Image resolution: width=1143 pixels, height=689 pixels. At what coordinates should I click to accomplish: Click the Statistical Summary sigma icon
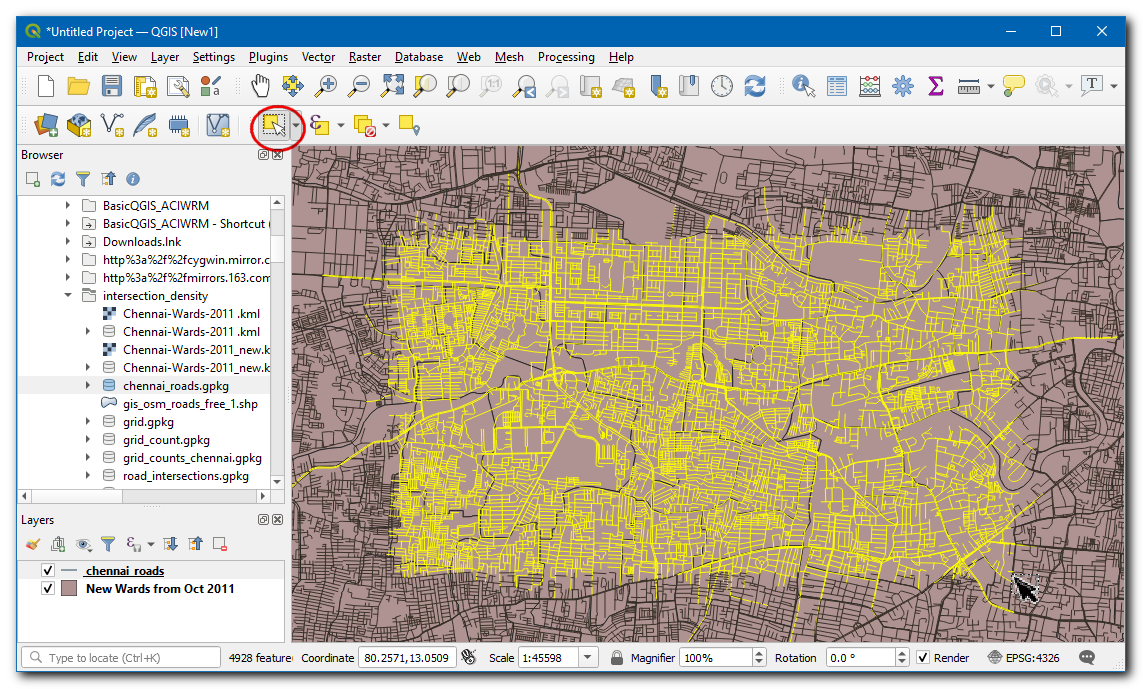click(x=936, y=86)
